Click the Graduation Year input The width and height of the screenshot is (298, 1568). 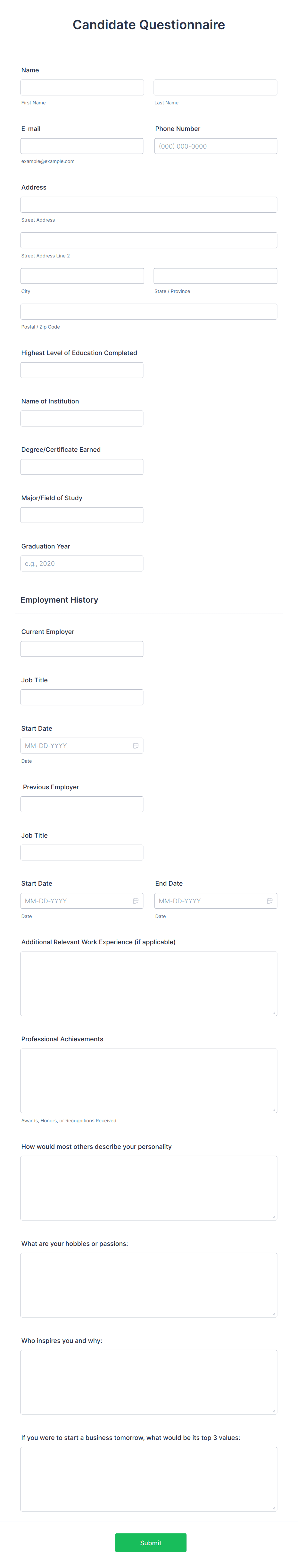pyautogui.click(x=82, y=564)
